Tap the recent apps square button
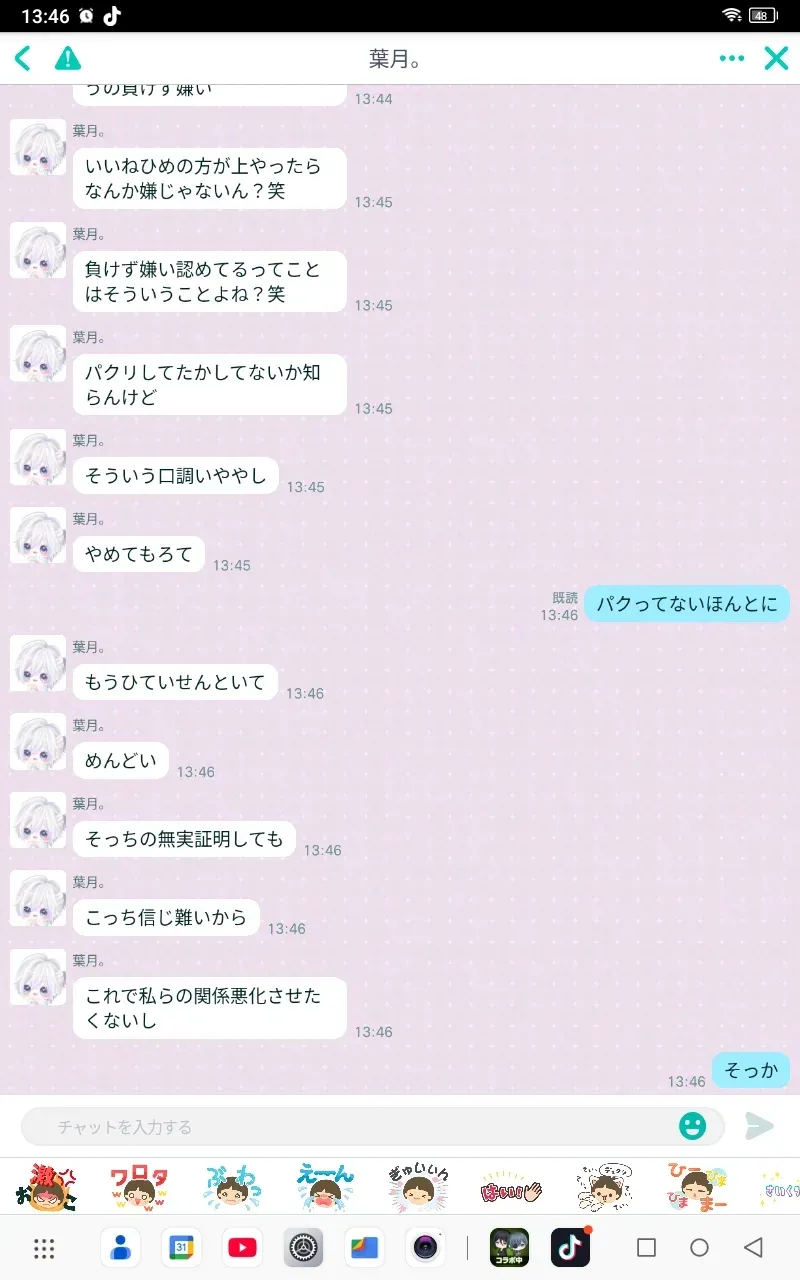 [646, 1247]
